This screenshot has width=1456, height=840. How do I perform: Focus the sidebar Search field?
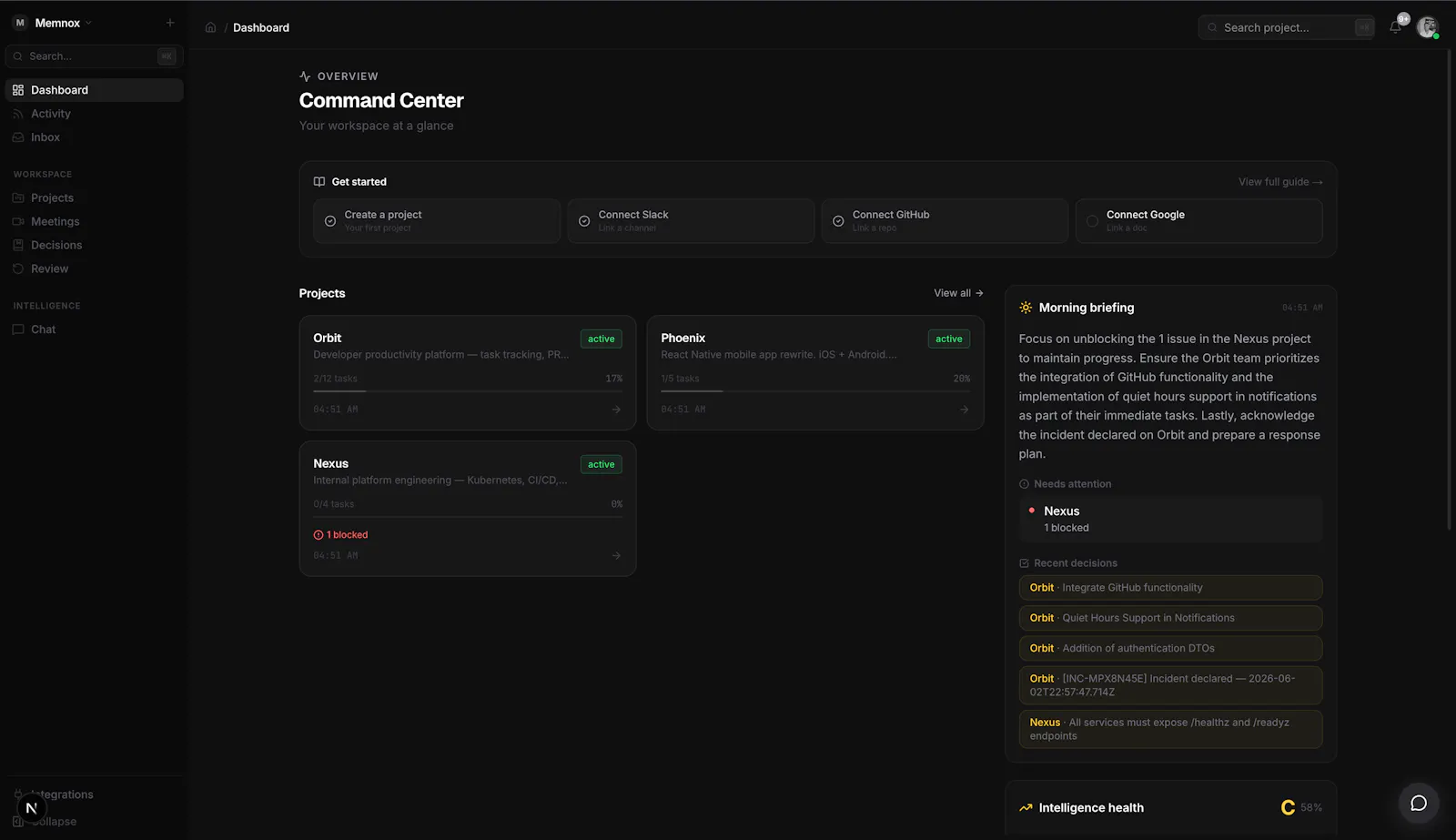click(x=95, y=56)
